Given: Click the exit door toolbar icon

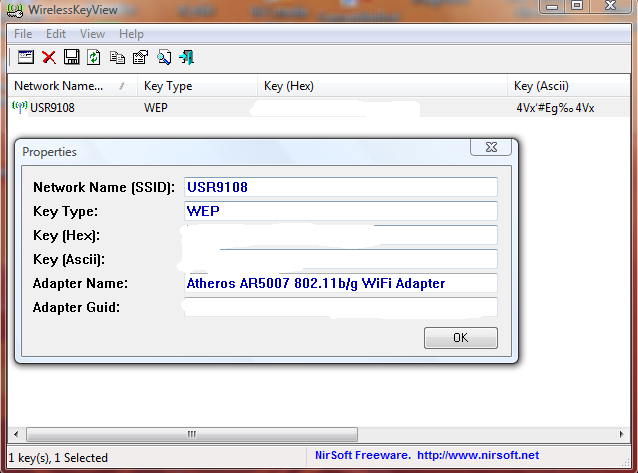Looking at the screenshot, I should click(187, 57).
